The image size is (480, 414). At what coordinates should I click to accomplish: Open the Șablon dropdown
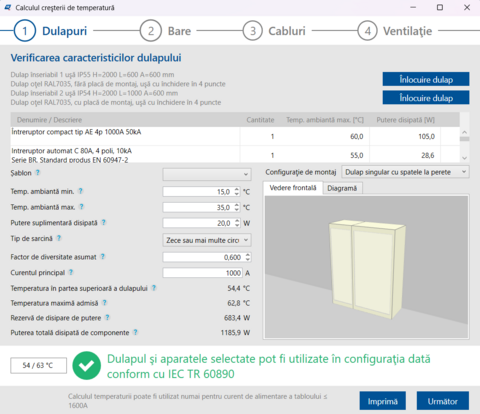click(207, 174)
